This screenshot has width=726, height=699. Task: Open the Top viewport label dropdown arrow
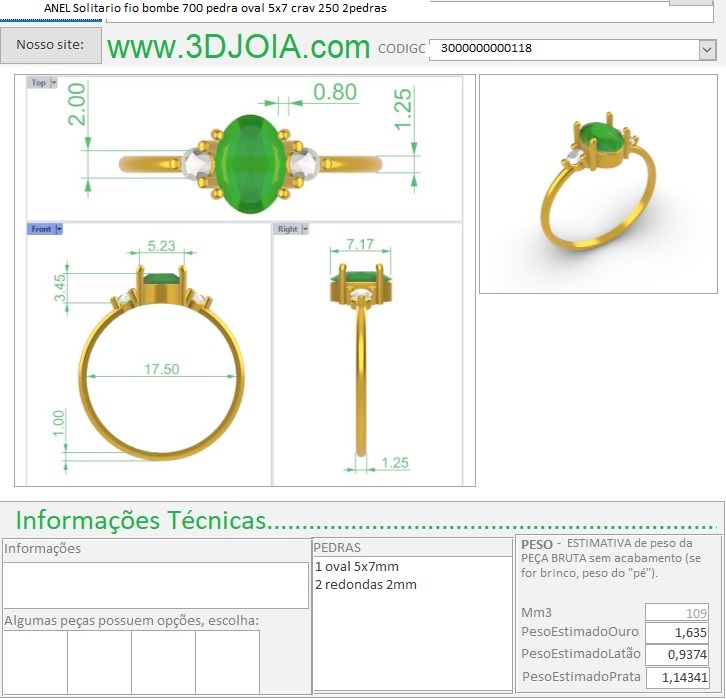(x=54, y=83)
